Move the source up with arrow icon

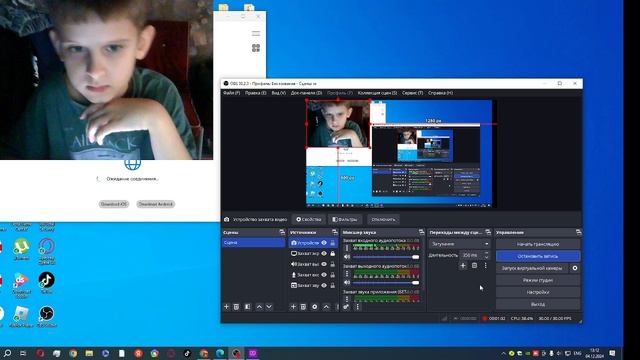coord(326,307)
